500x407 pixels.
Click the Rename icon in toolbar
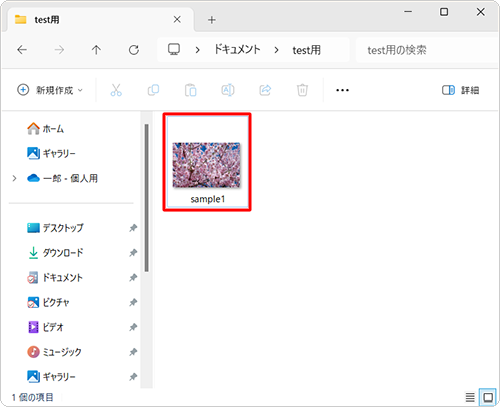click(228, 90)
